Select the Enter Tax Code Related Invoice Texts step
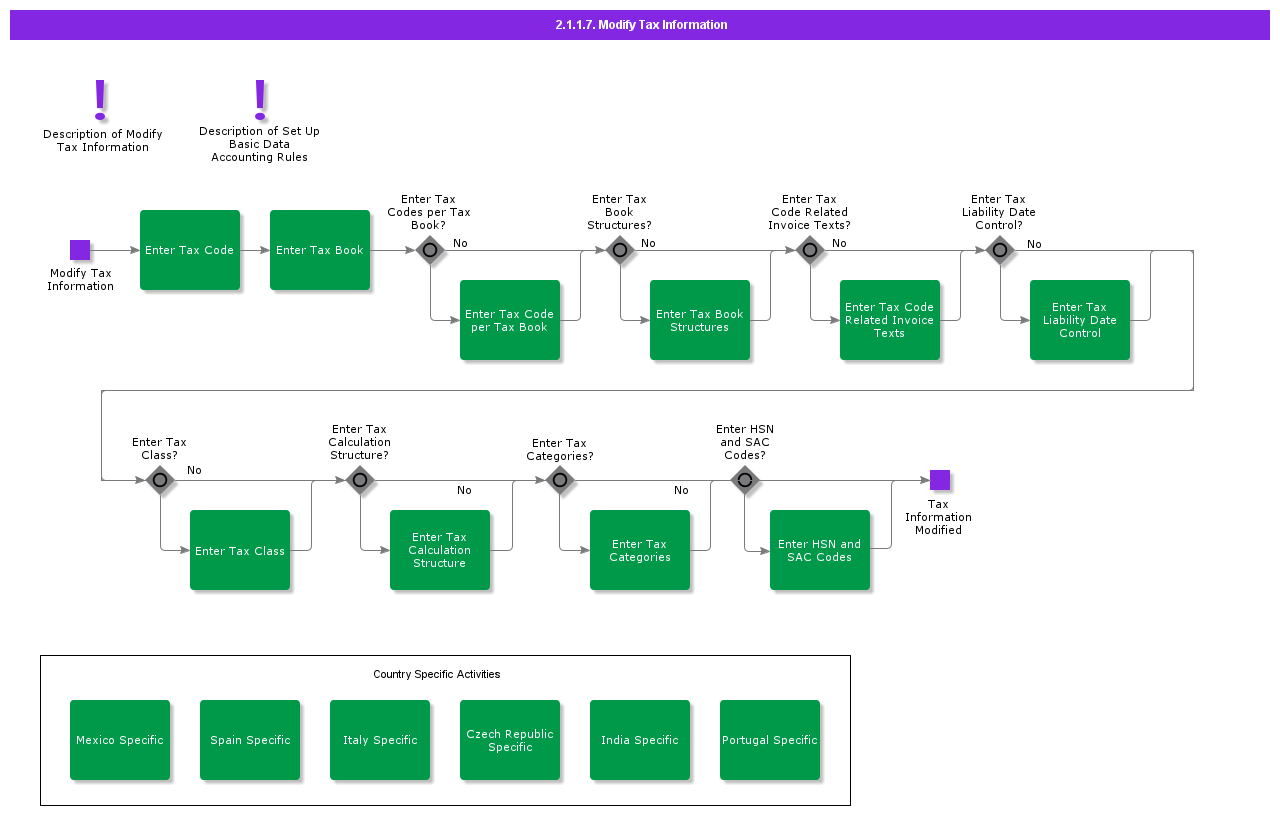The width and height of the screenshot is (1280, 815). click(890, 319)
